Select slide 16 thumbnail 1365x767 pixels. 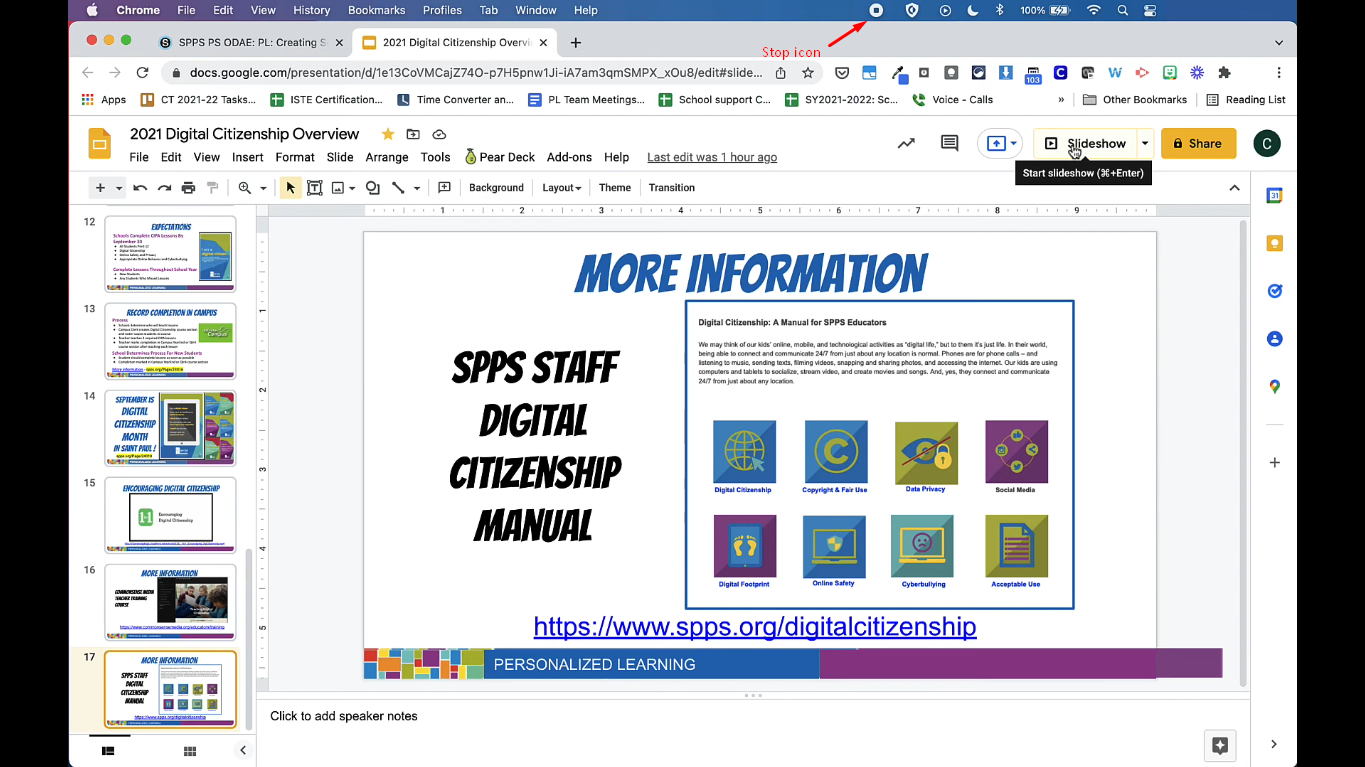(170, 602)
